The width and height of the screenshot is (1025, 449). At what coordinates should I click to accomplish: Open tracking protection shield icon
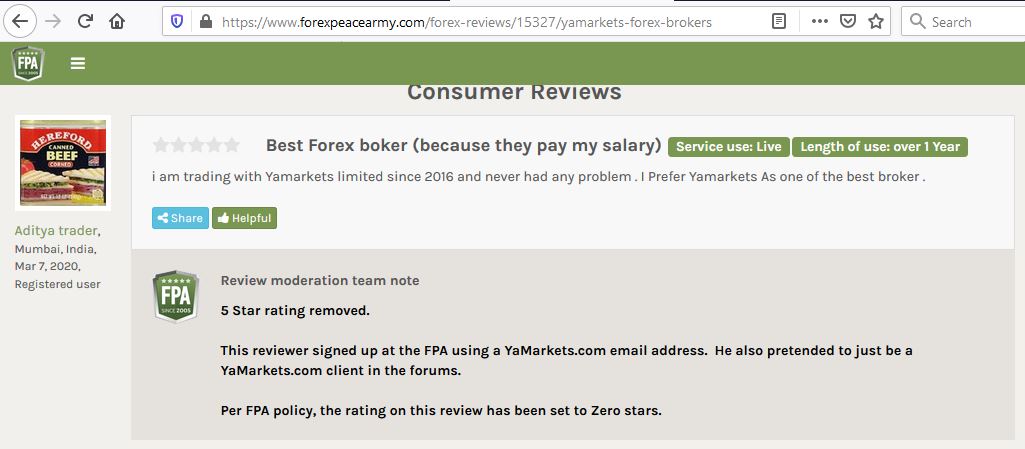(177, 22)
